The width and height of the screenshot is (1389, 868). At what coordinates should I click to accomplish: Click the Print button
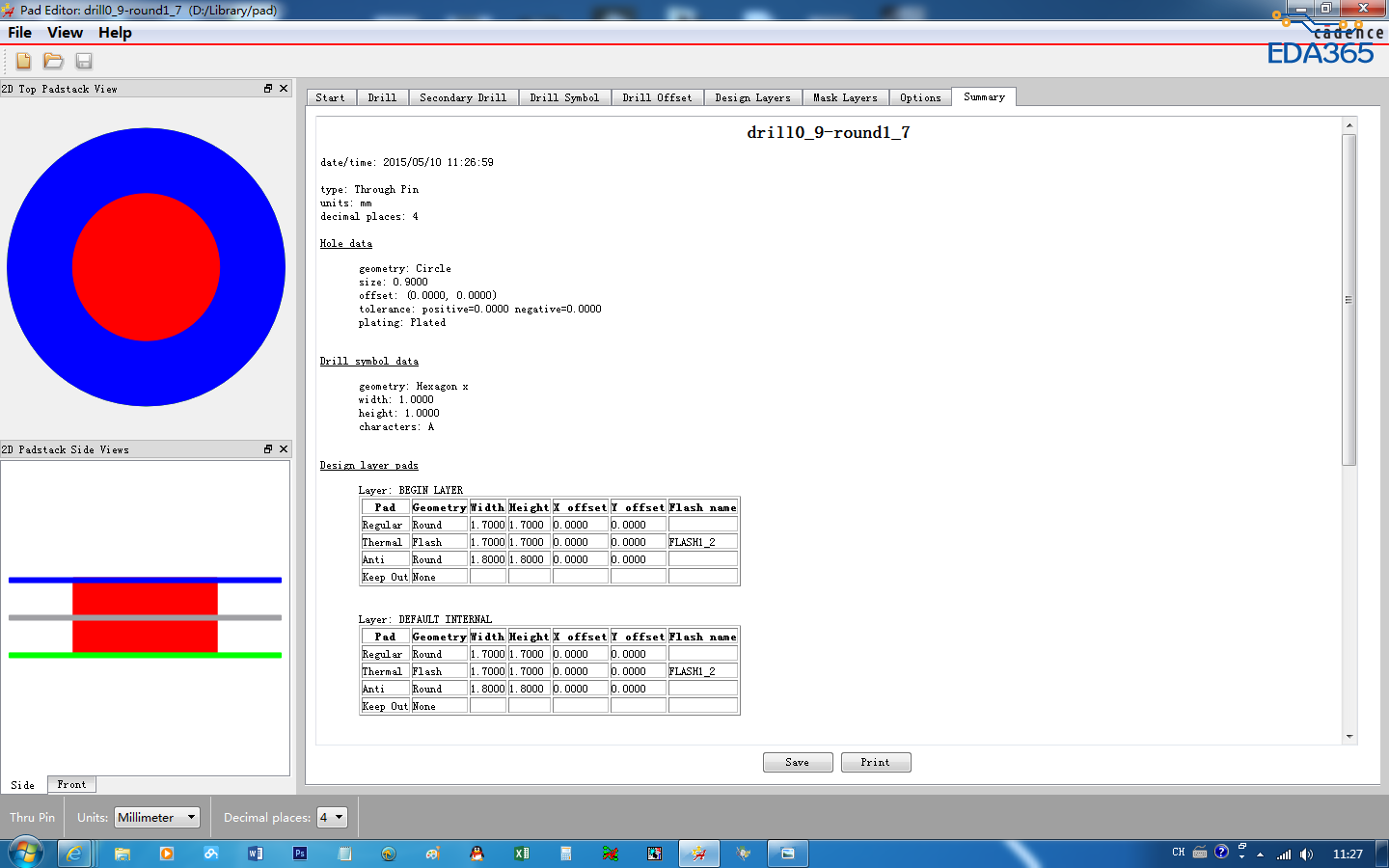pyautogui.click(x=876, y=762)
